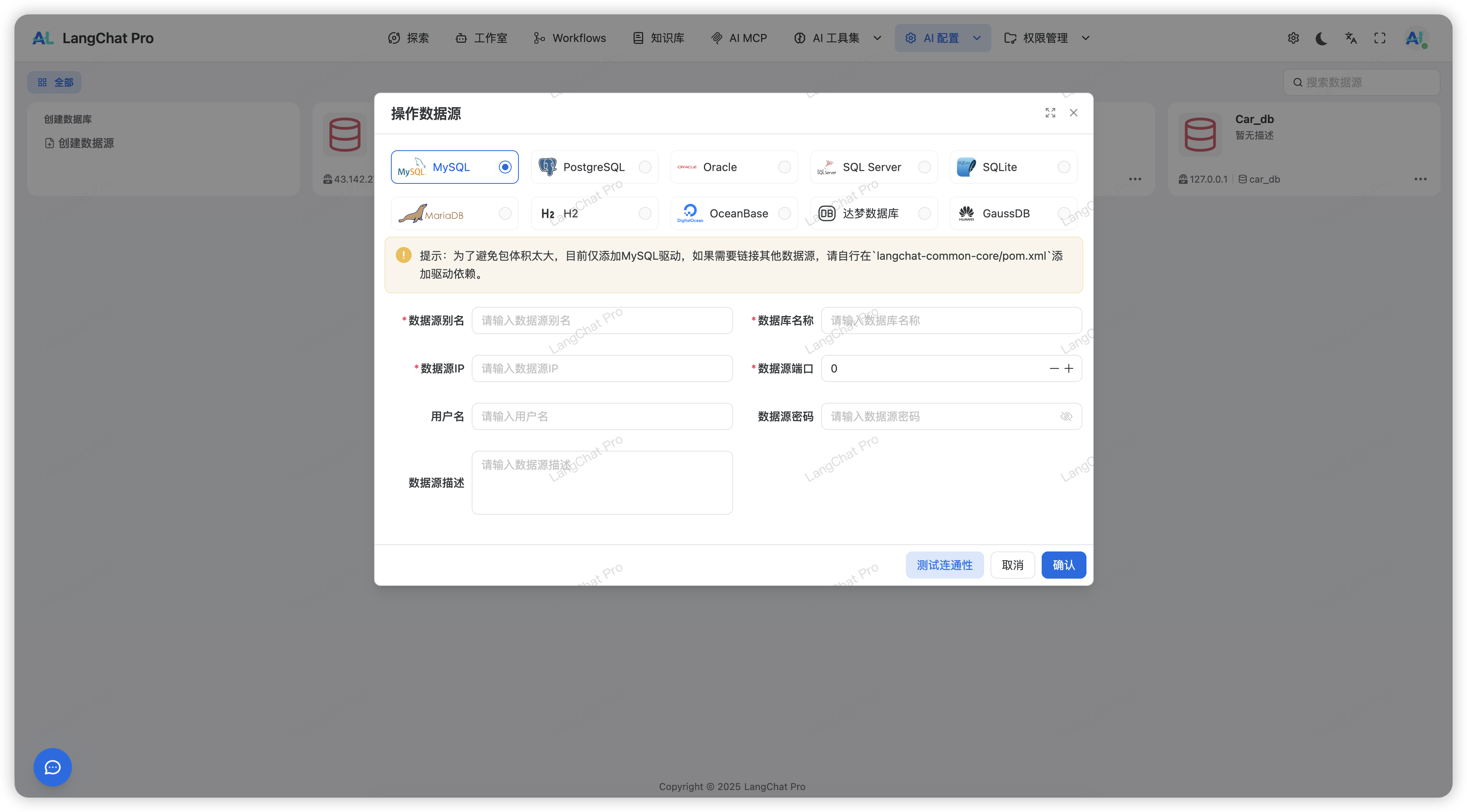The width and height of the screenshot is (1467, 812).
Task: Click the 数据源别名 input field
Action: pyautogui.click(x=602, y=320)
